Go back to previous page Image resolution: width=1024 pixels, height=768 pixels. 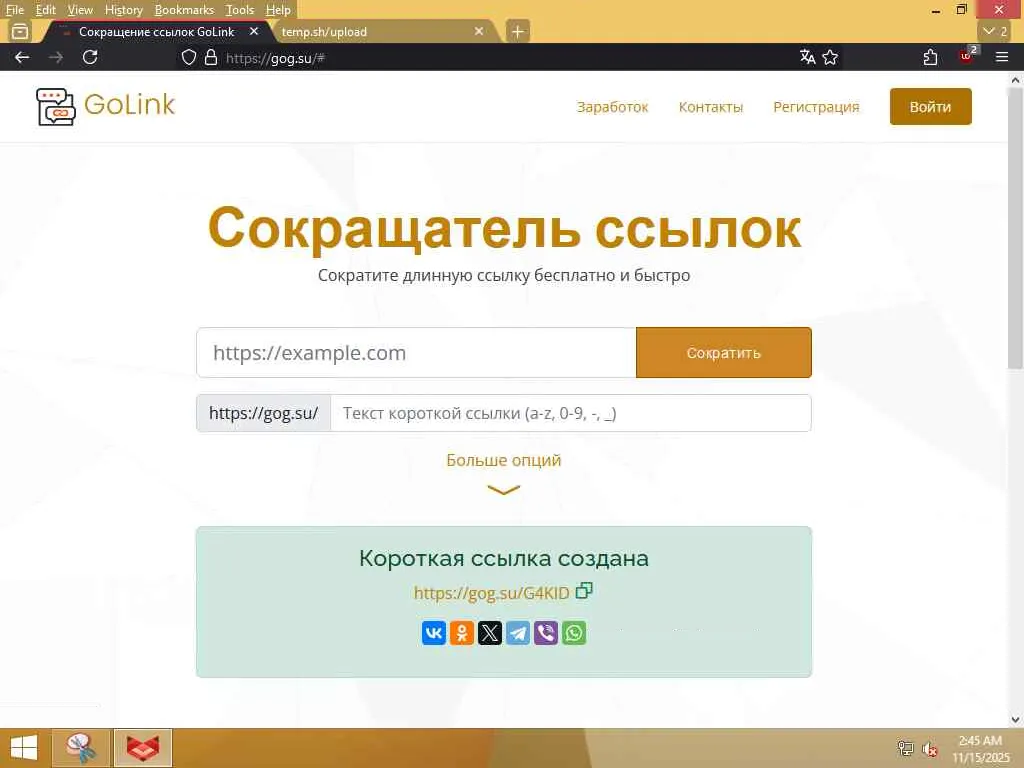[22, 57]
